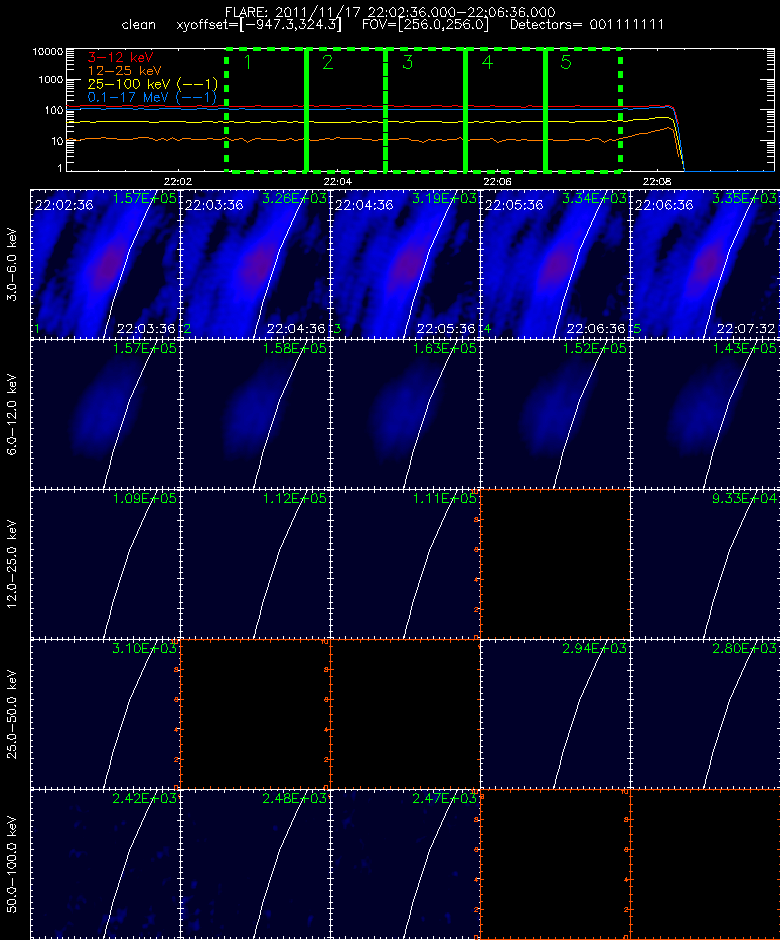
Task: Click the solid green divider between intervals 4 and 5
Action: click(546, 110)
